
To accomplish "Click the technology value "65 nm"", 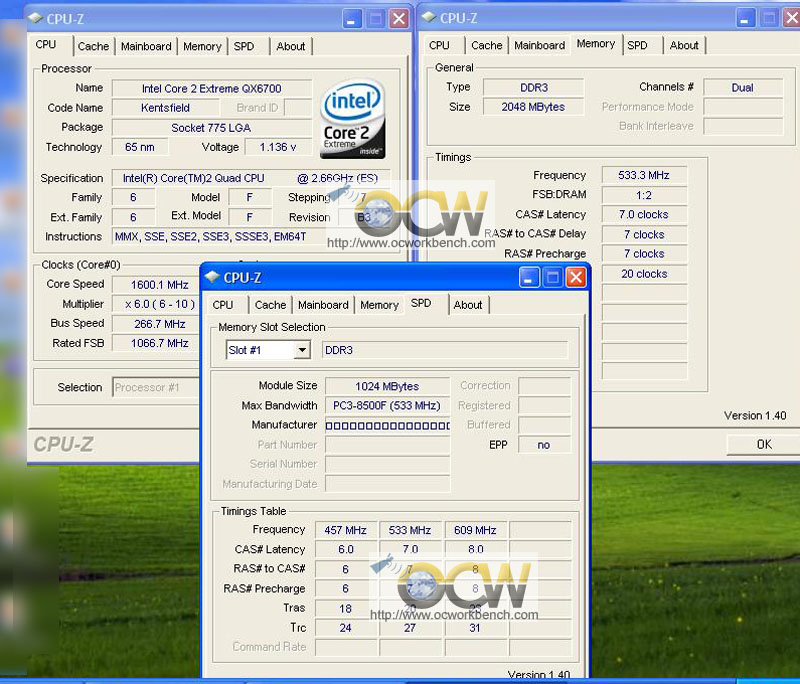I will tap(140, 147).
